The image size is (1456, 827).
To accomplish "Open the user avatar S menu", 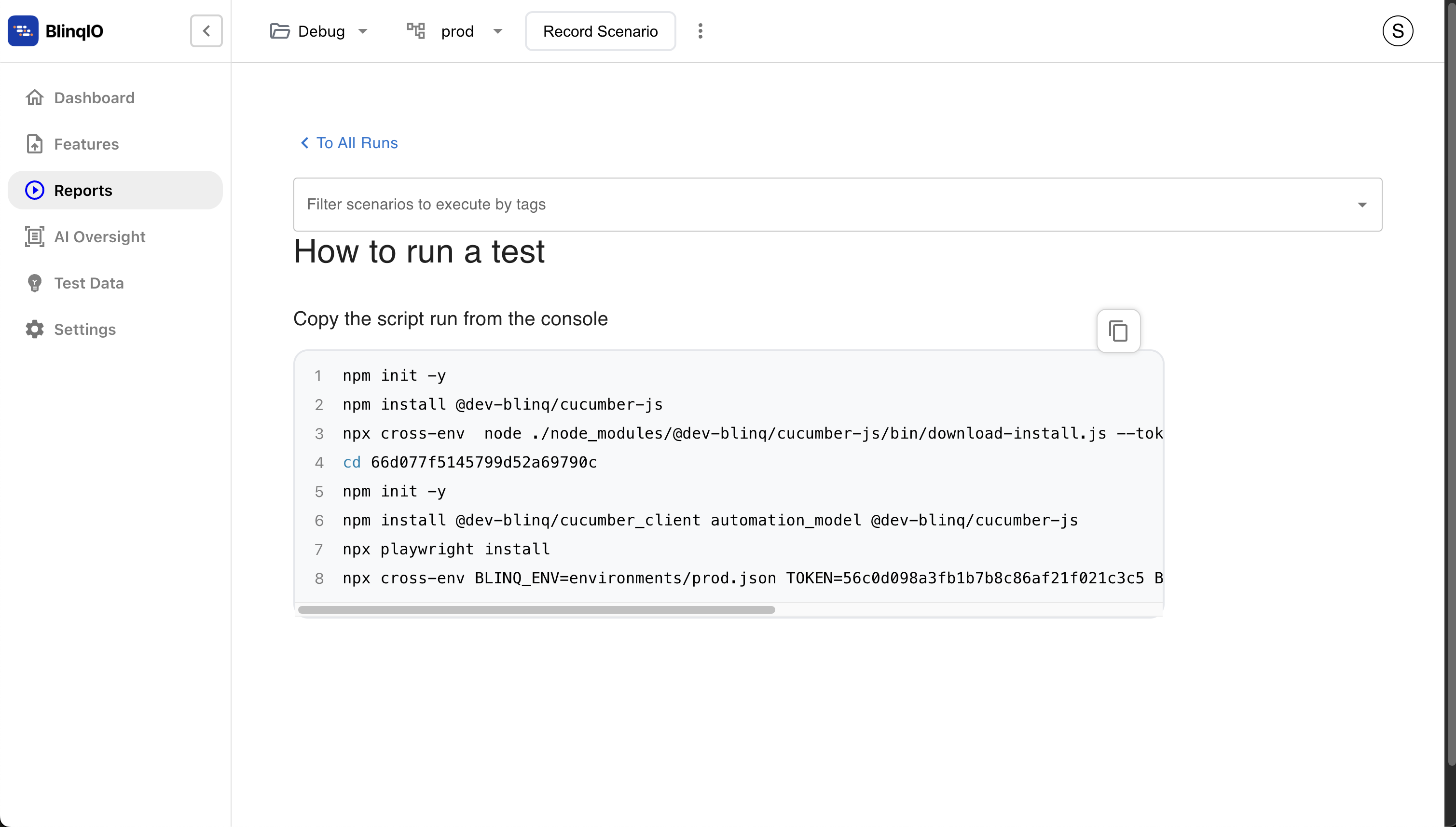I will (x=1398, y=31).
